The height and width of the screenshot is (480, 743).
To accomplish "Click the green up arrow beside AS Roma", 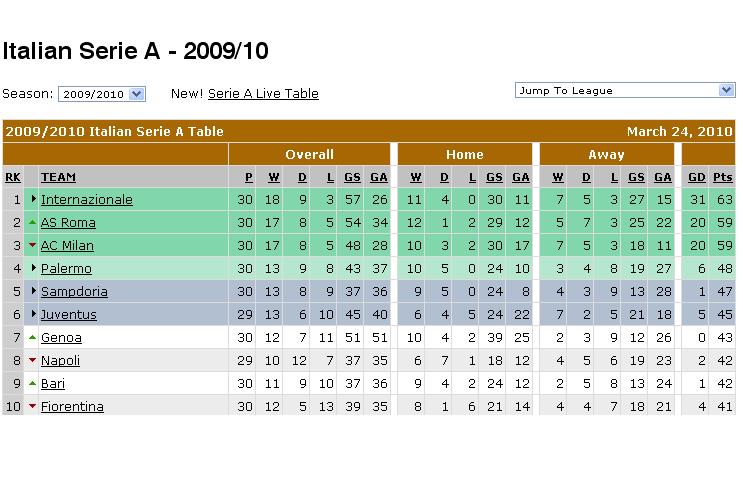I will point(32,222).
